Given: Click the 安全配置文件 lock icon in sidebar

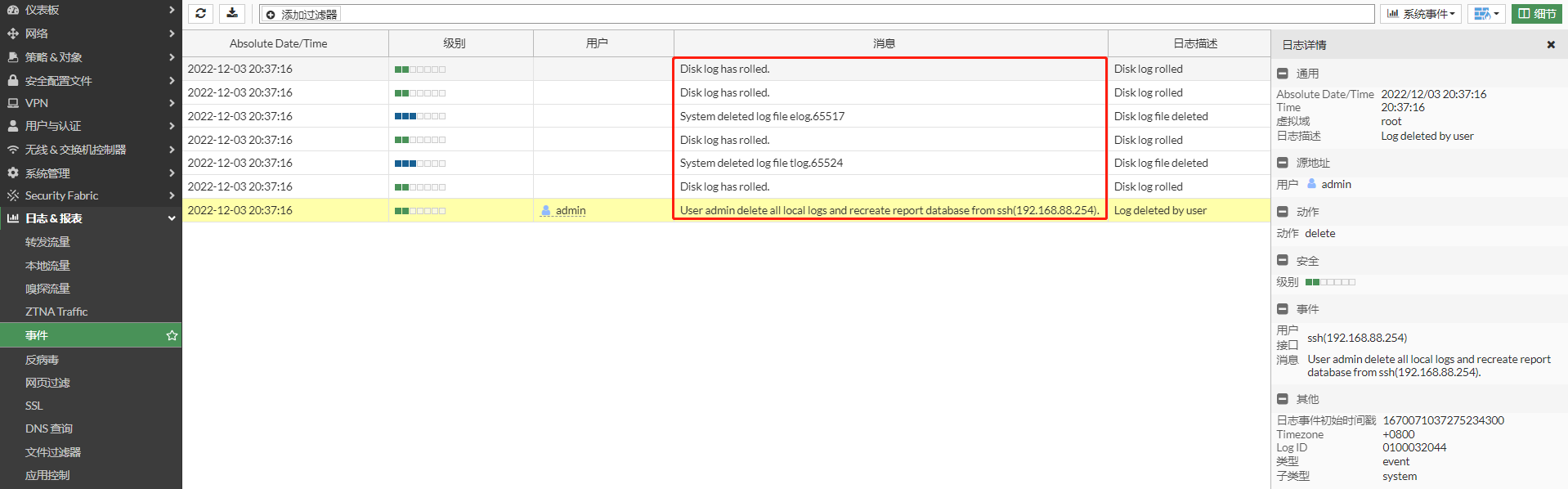Looking at the screenshot, I should (13, 81).
